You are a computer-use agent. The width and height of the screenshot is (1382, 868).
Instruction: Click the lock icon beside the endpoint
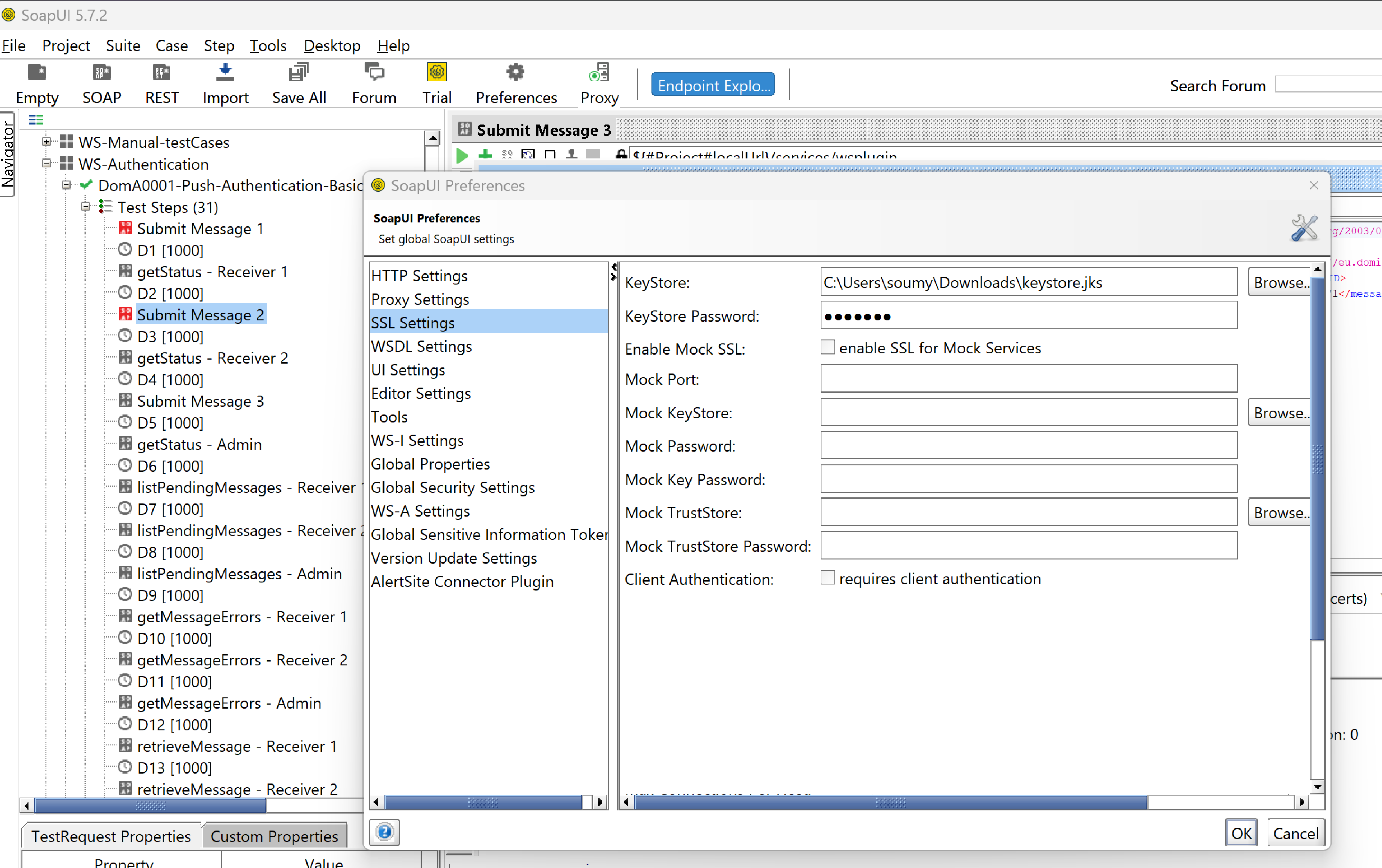(620, 155)
